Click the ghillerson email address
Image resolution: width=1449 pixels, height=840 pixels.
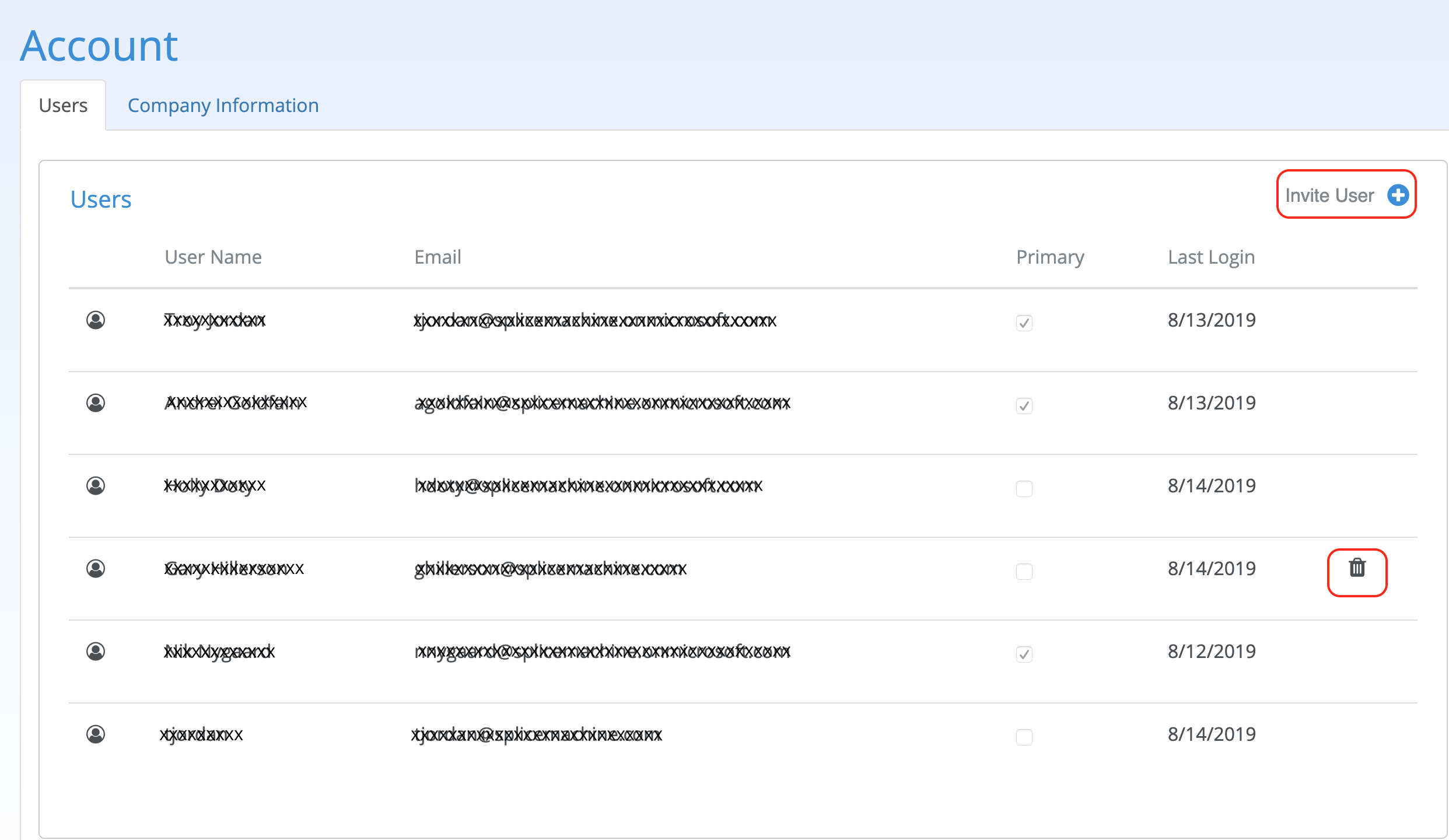[x=551, y=569]
